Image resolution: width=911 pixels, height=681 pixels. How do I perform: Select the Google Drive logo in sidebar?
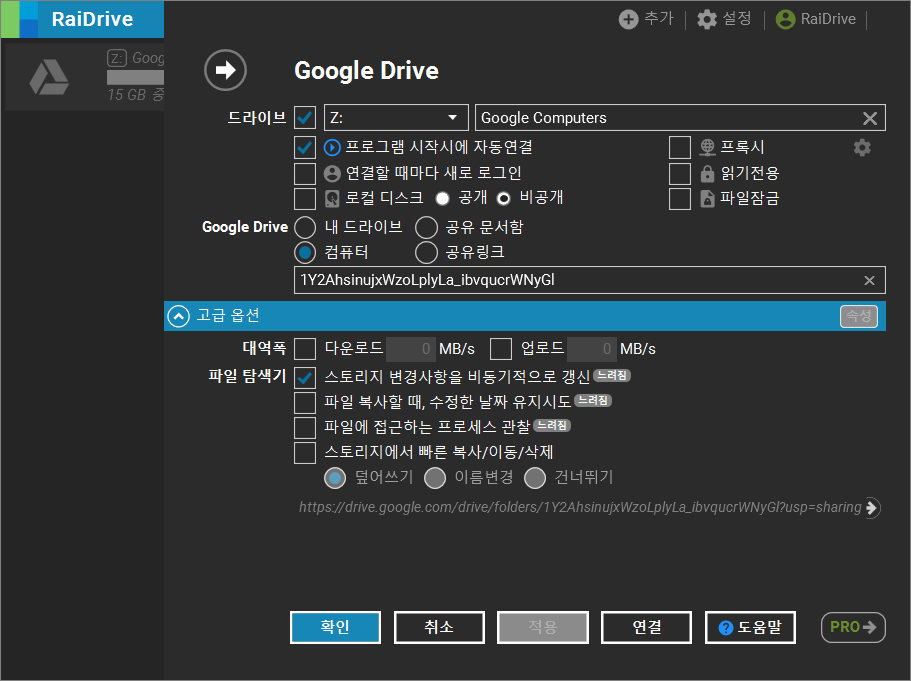pyautogui.click(x=49, y=77)
